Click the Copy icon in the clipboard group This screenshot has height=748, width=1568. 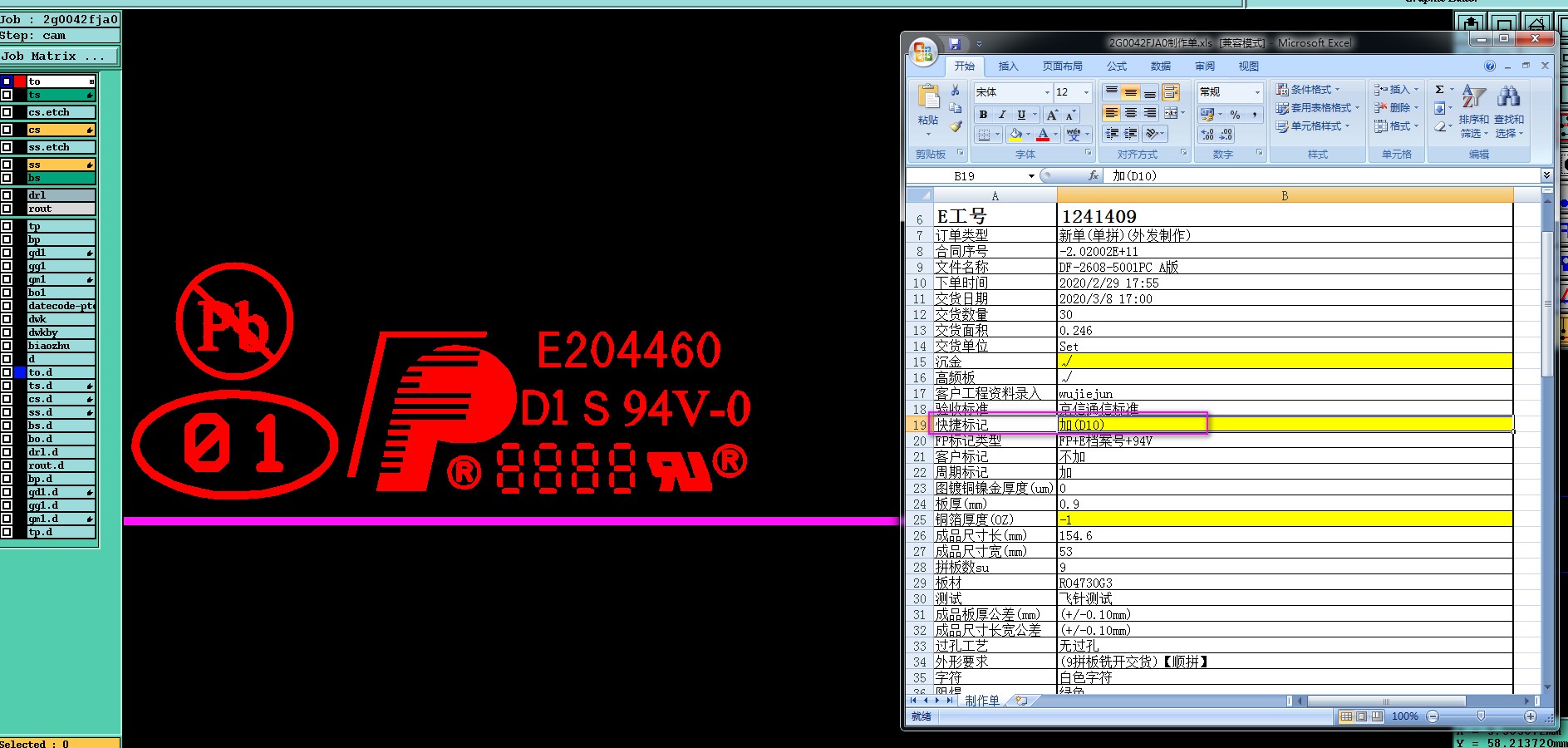tap(956, 108)
